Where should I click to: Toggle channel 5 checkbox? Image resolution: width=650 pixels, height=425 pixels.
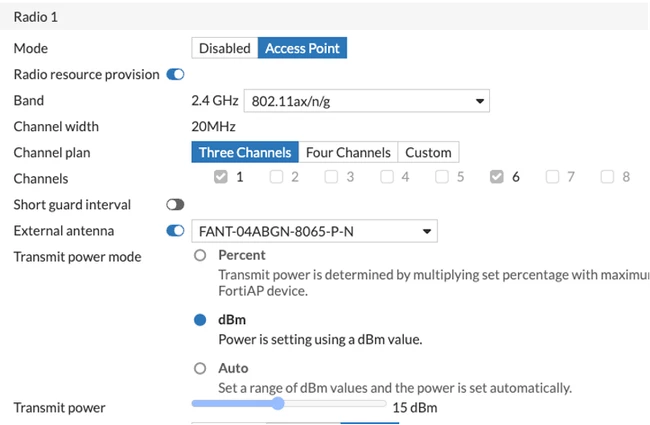pyautogui.click(x=442, y=177)
